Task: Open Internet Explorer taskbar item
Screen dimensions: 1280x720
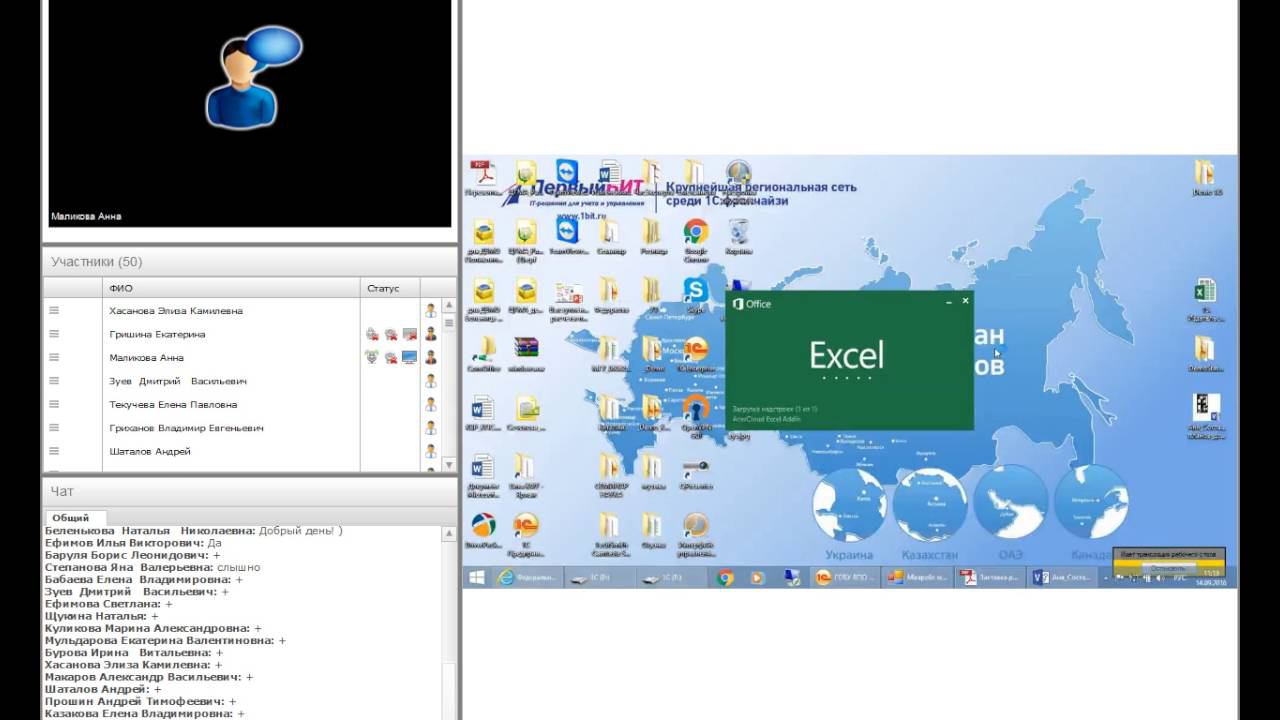Action: tap(527, 577)
